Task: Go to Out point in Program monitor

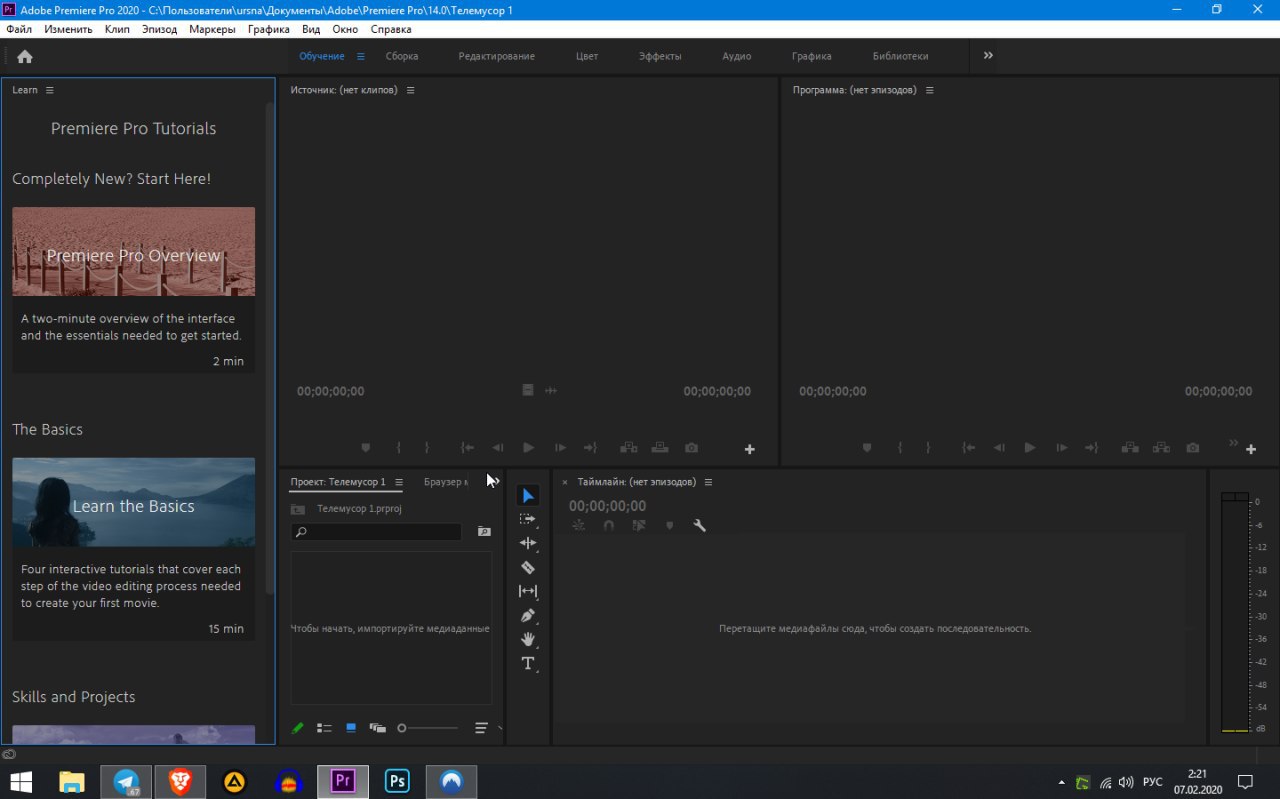Action: point(1091,448)
